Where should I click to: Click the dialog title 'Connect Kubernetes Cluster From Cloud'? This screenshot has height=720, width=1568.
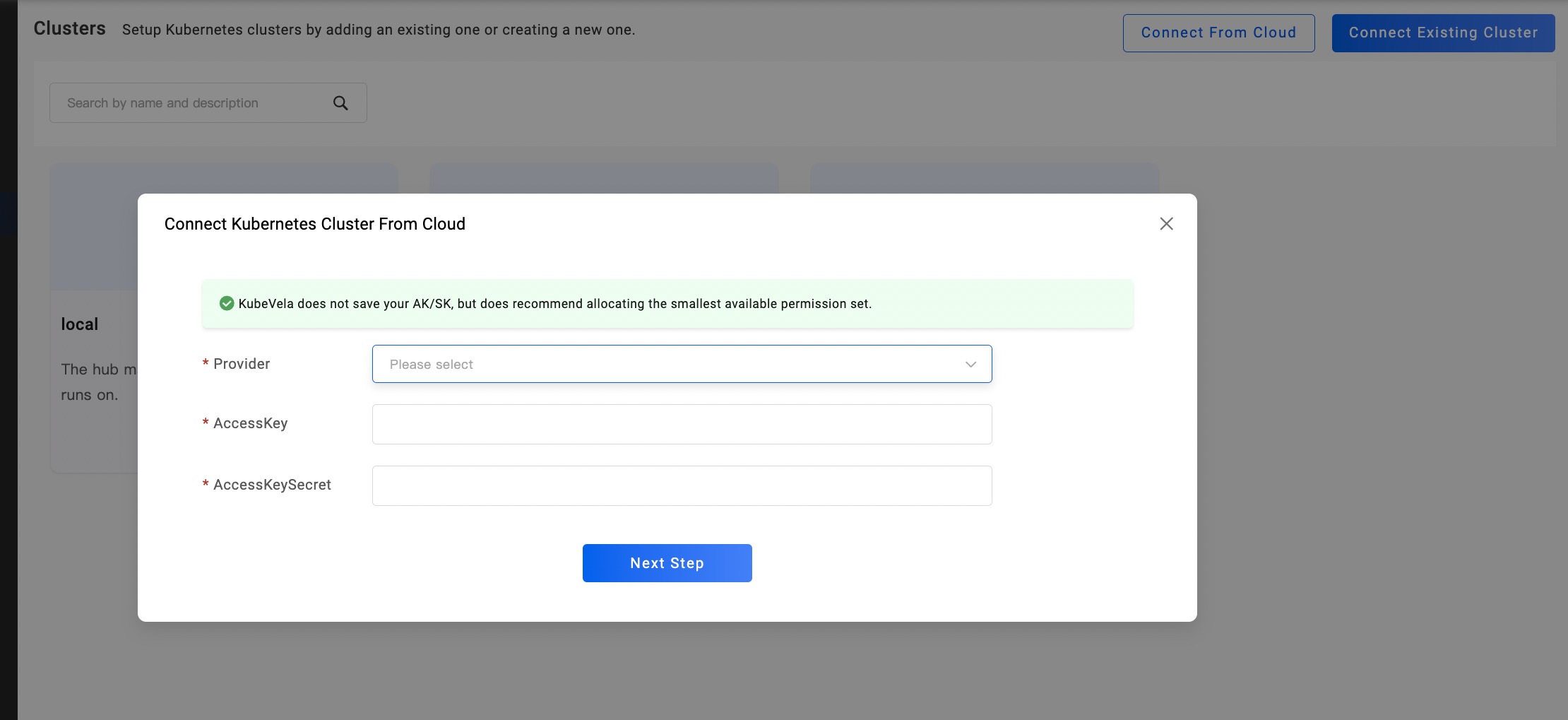pyautogui.click(x=314, y=224)
